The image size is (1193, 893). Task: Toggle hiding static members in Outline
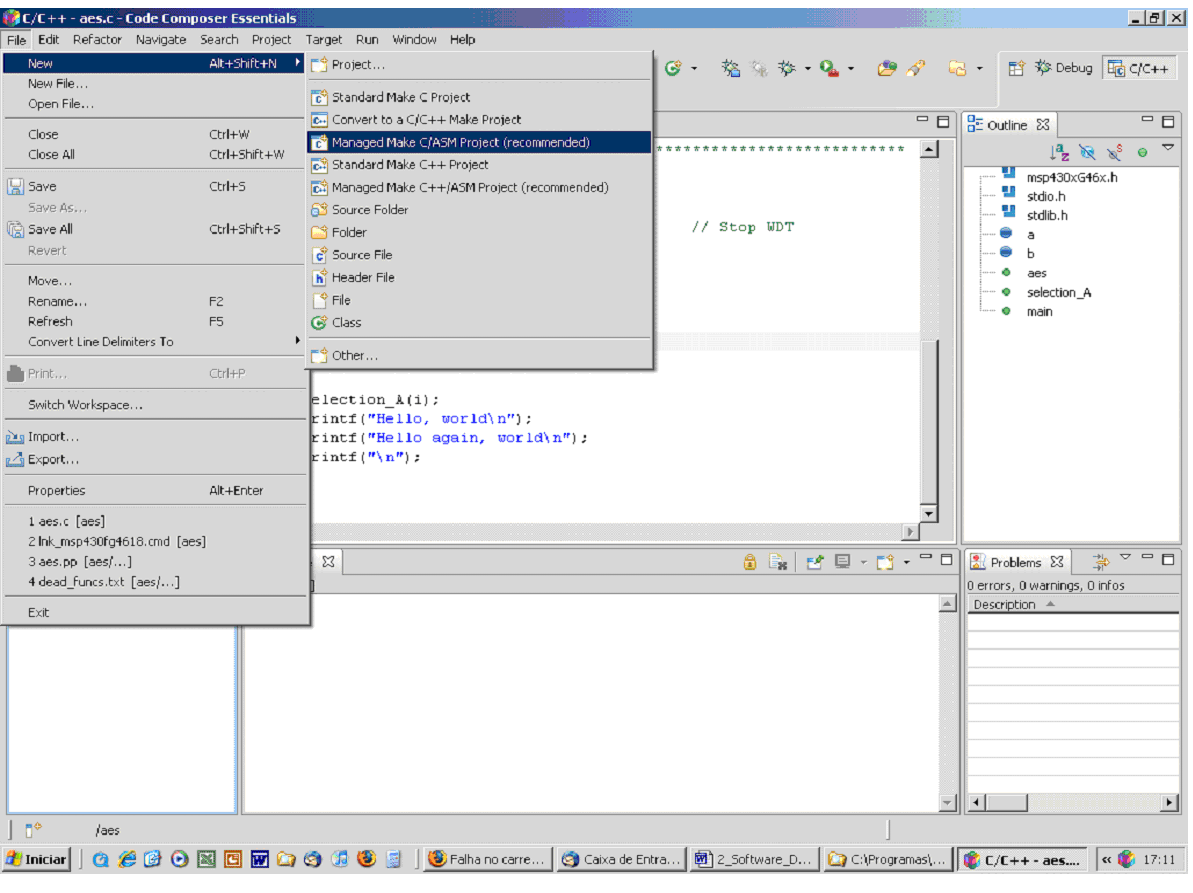tap(1112, 148)
